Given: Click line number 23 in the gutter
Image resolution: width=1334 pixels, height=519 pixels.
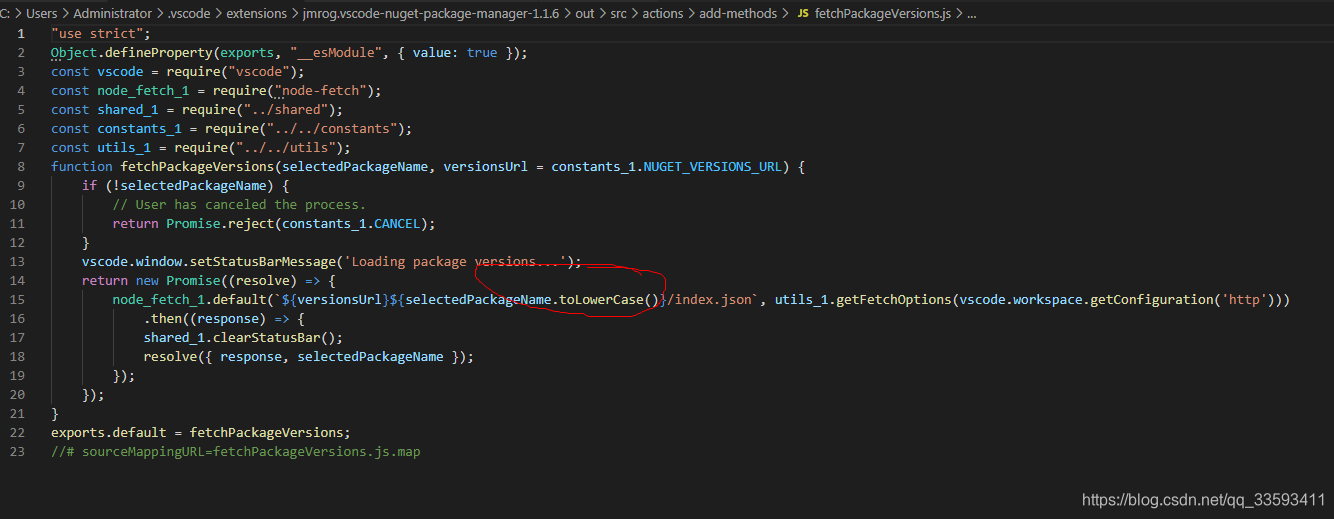Looking at the screenshot, I should [x=18, y=451].
